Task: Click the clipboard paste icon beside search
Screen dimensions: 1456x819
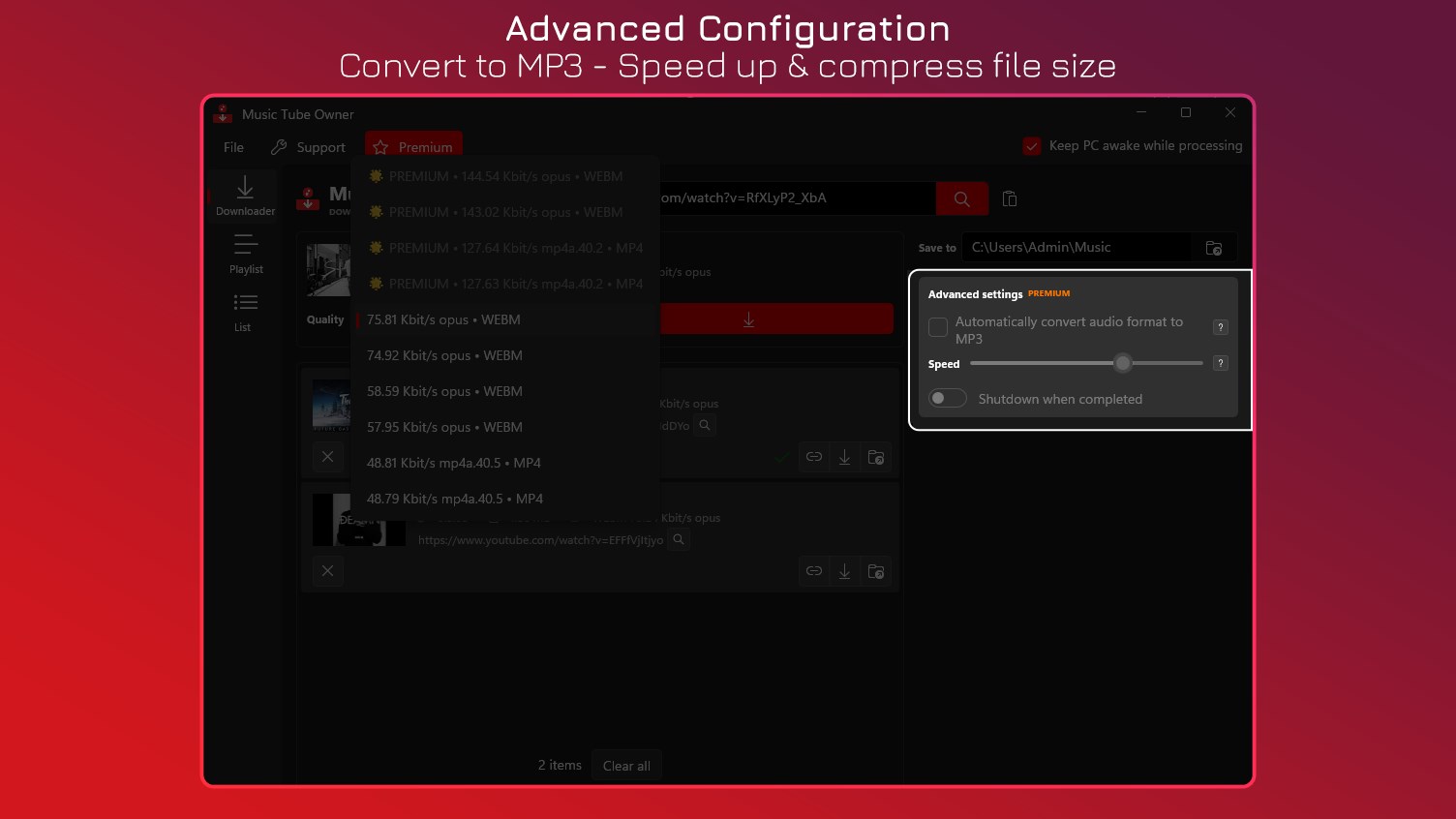Action: tap(1009, 197)
